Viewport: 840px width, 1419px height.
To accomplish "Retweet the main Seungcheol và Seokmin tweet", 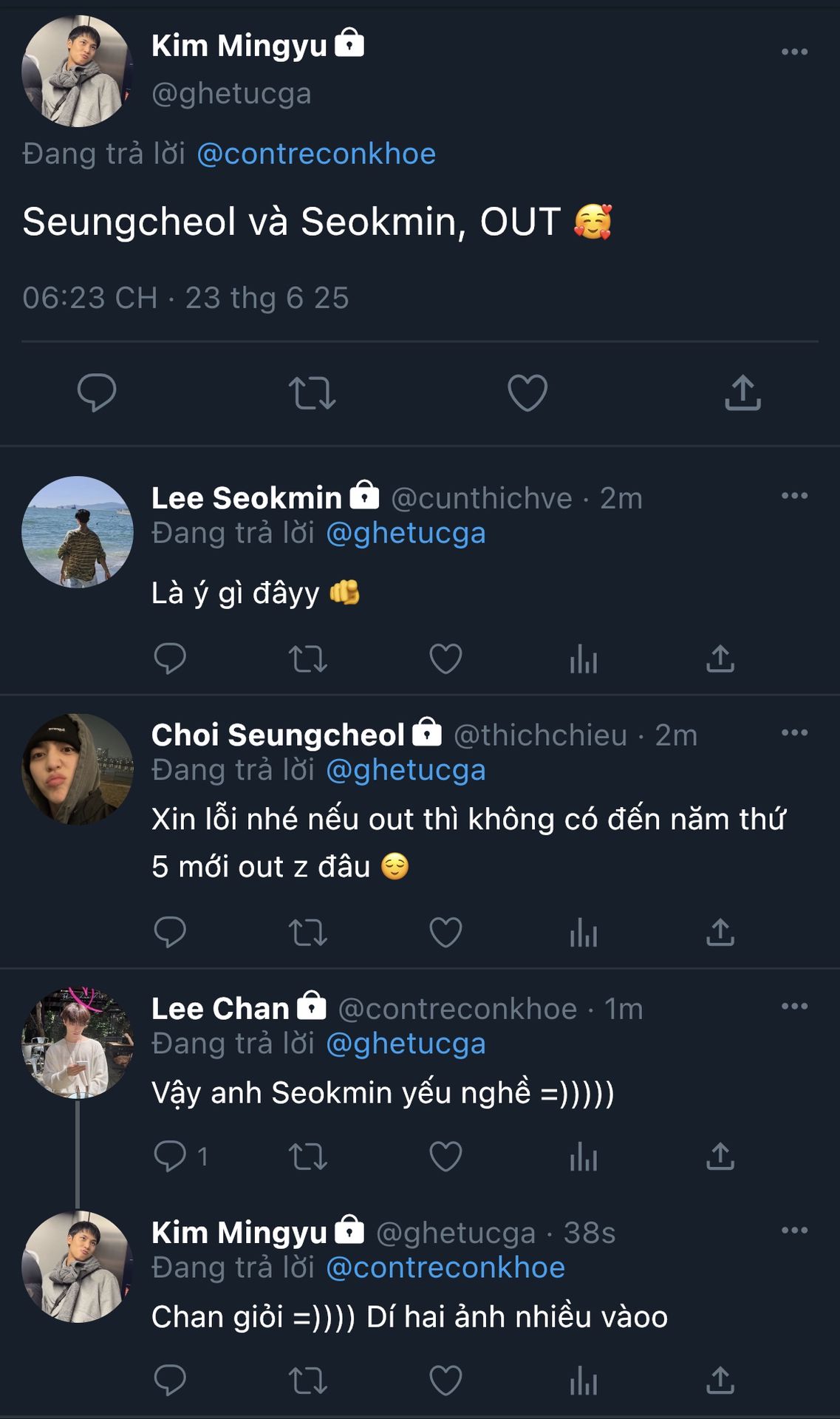I will pos(312,392).
